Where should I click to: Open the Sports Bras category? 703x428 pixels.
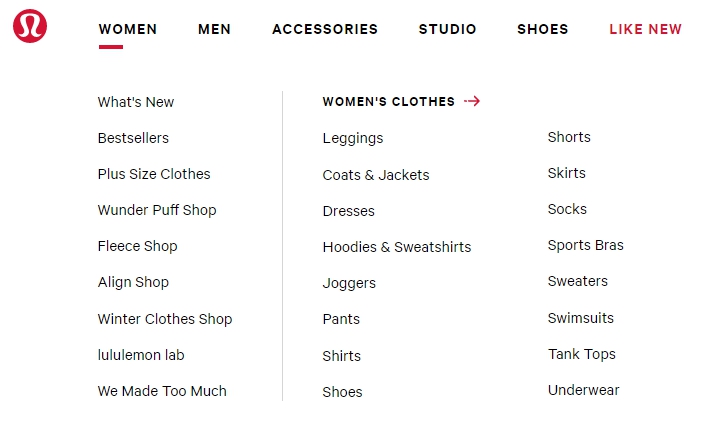(x=586, y=245)
